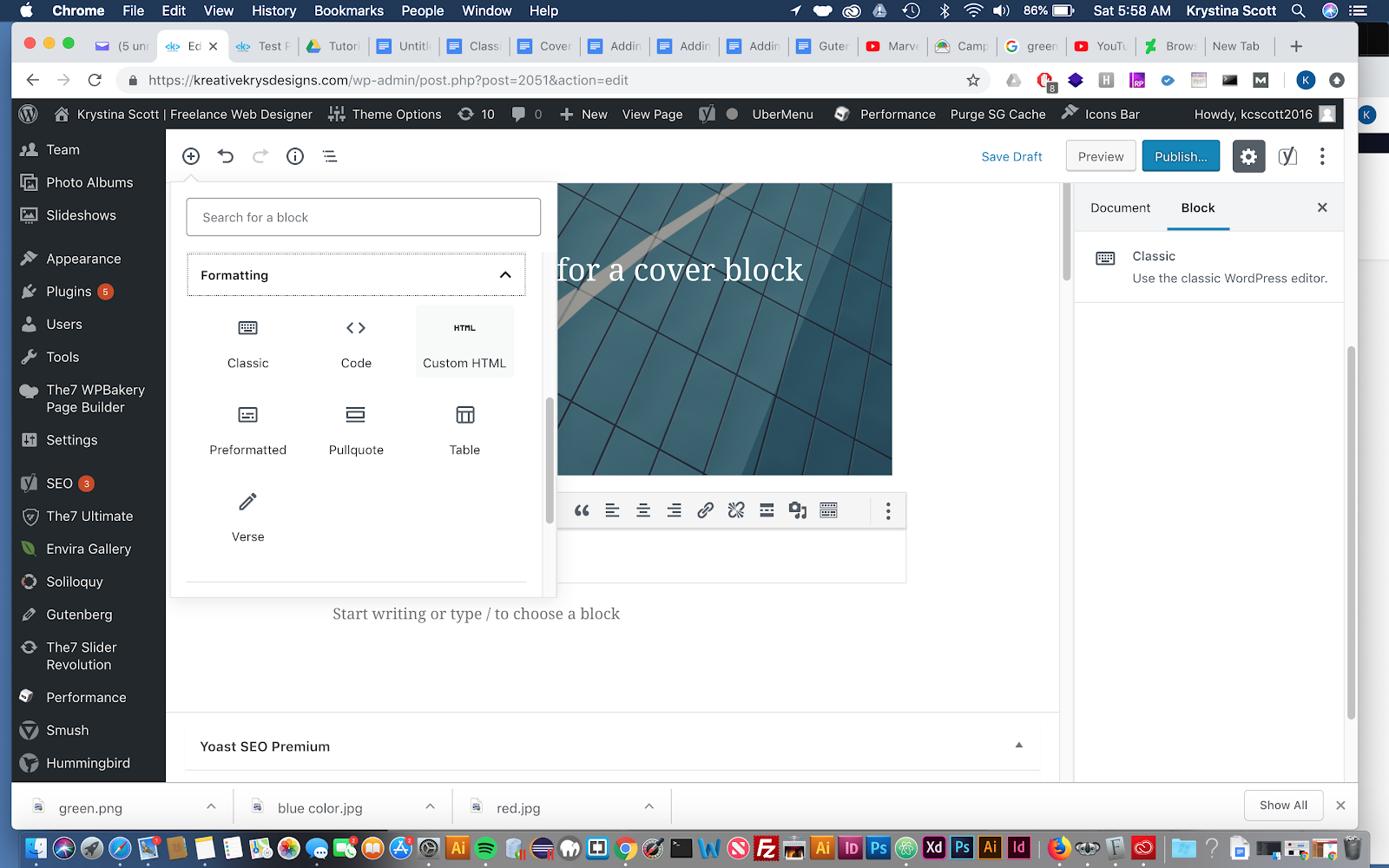Insert a Custom HTML block
The height and width of the screenshot is (868, 1389).
pos(464,341)
